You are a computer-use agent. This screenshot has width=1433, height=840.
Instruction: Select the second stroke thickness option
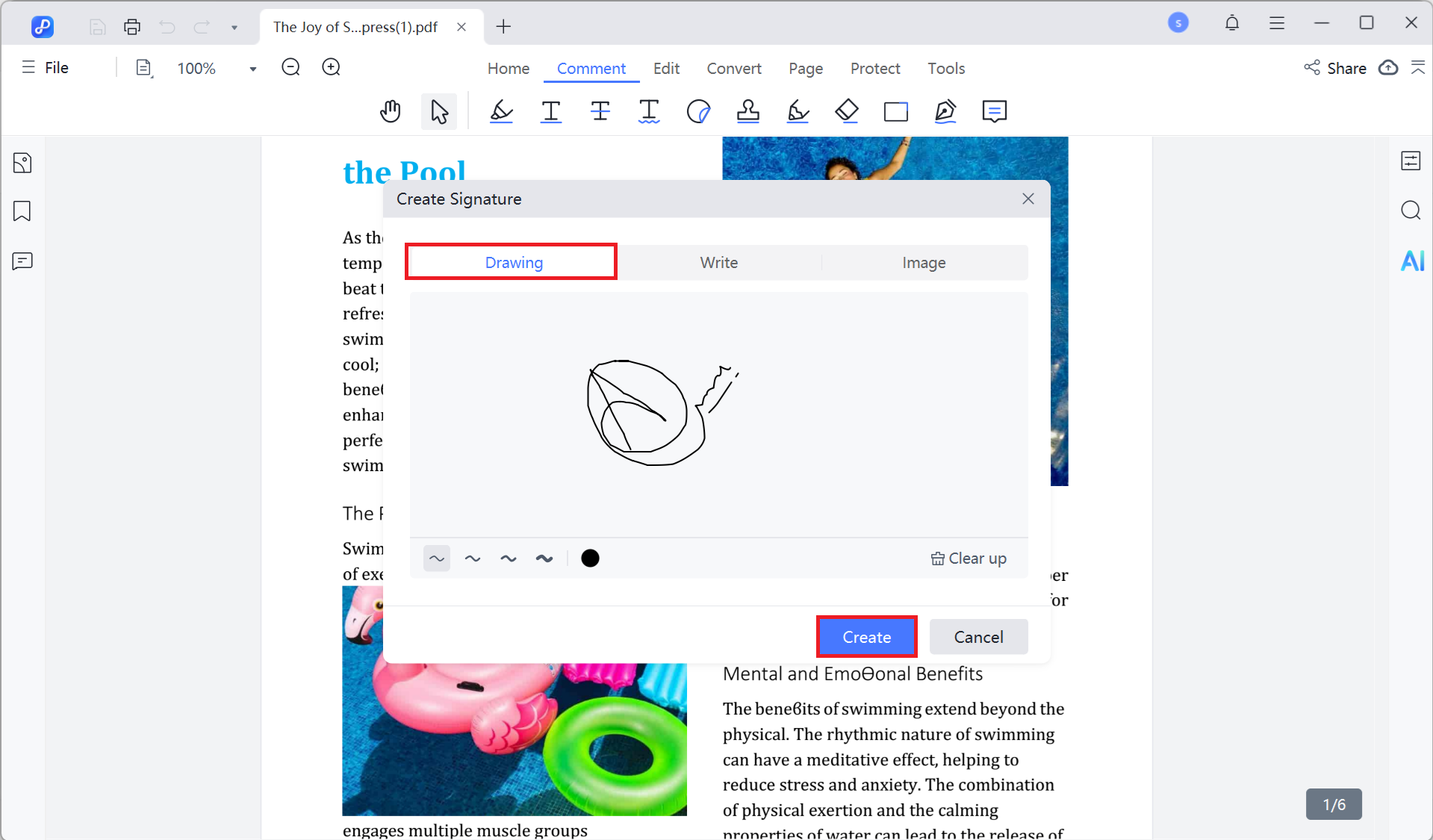tap(473, 558)
